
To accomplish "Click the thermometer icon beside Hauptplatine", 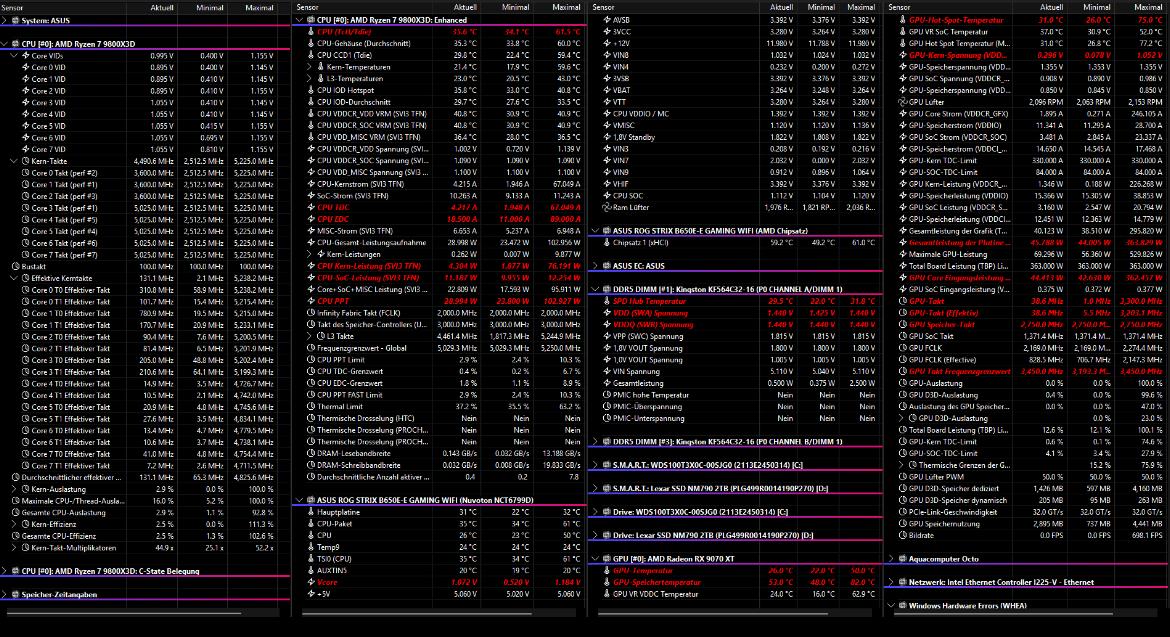I will tap(311, 512).
